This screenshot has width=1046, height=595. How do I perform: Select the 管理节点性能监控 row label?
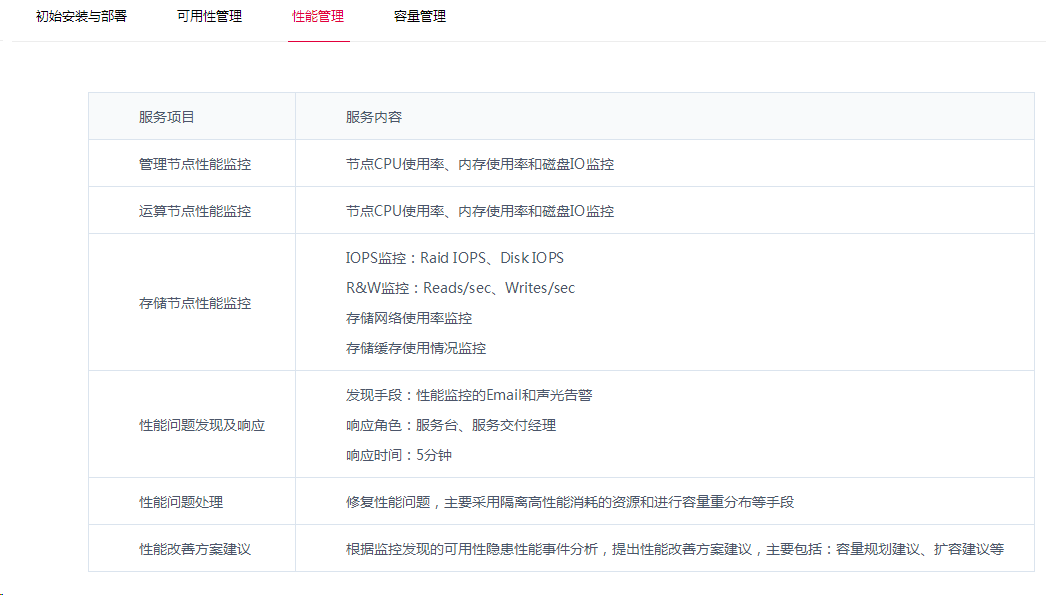pyautogui.click(x=195, y=164)
